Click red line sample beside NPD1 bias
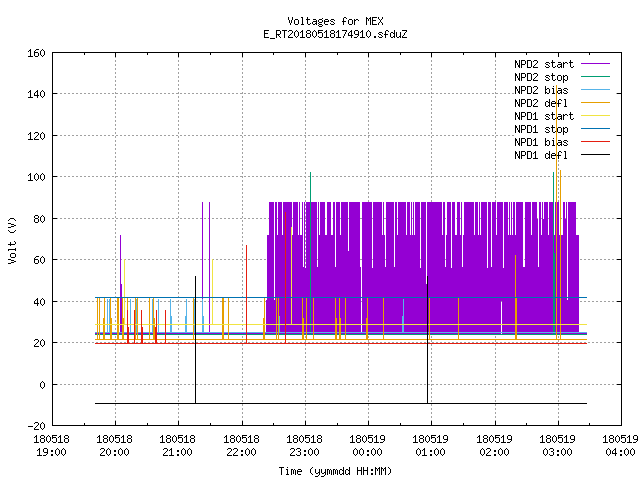The width and height of the screenshot is (640, 480). click(x=596, y=142)
